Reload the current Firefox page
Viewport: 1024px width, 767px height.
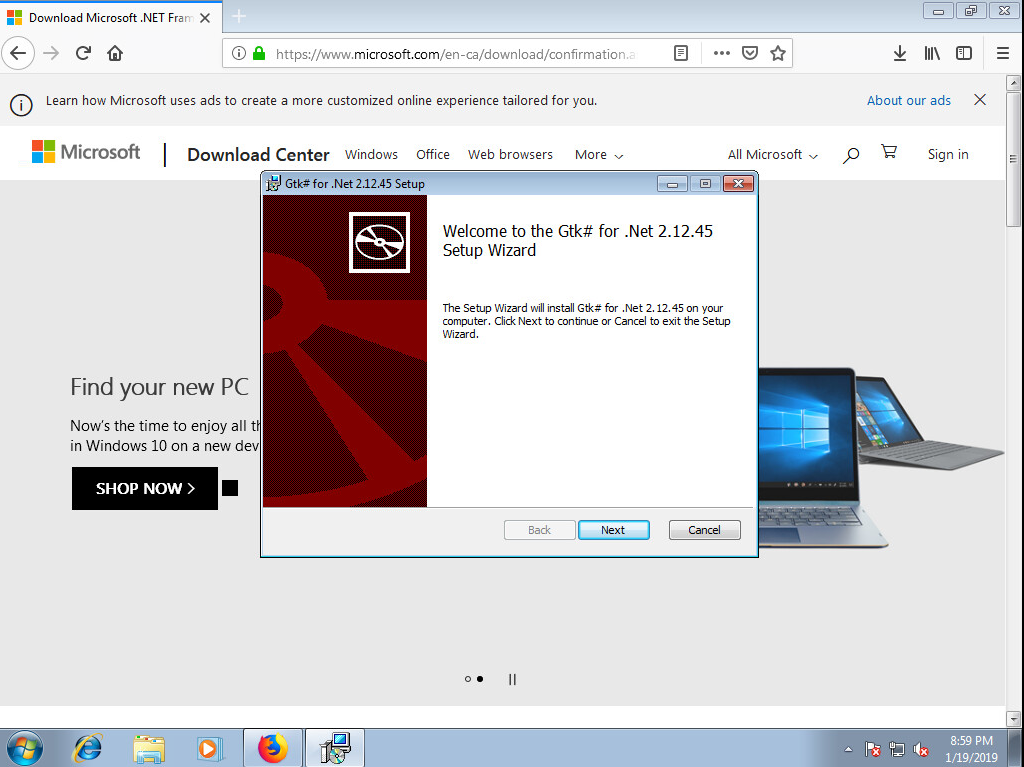click(x=83, y=54)
